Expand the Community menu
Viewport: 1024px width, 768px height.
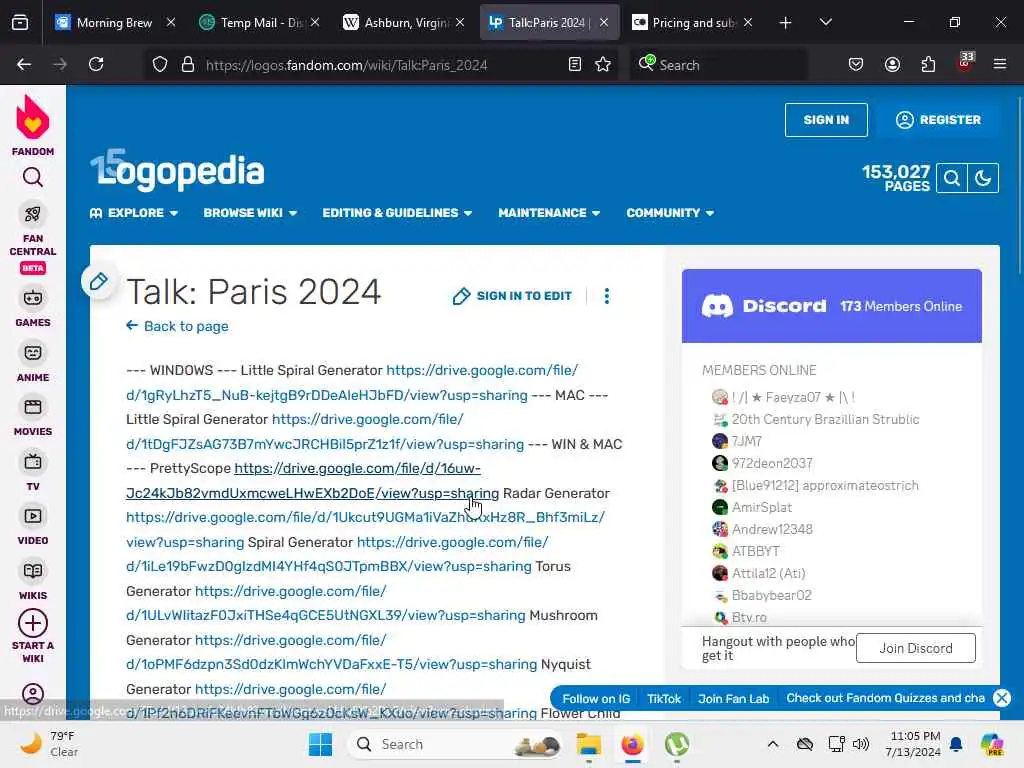(670, 213)
